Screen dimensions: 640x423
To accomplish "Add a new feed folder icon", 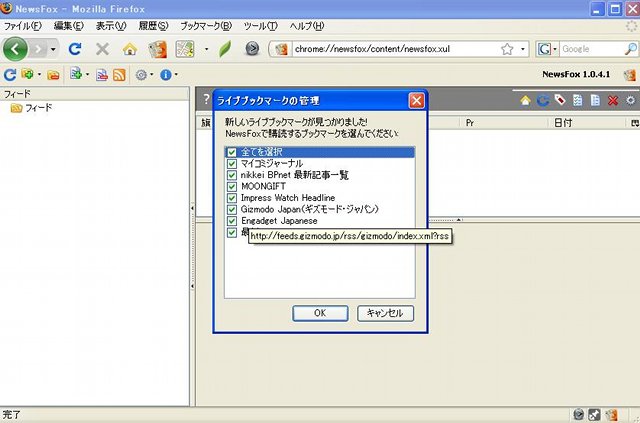I will (27, 74).
